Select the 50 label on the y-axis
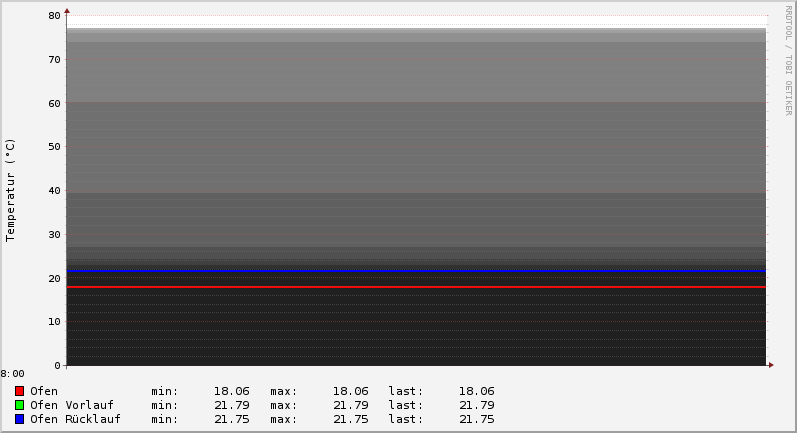Image resolution: width=797 pixels, height=433 pixels. (x=54, y=147)
